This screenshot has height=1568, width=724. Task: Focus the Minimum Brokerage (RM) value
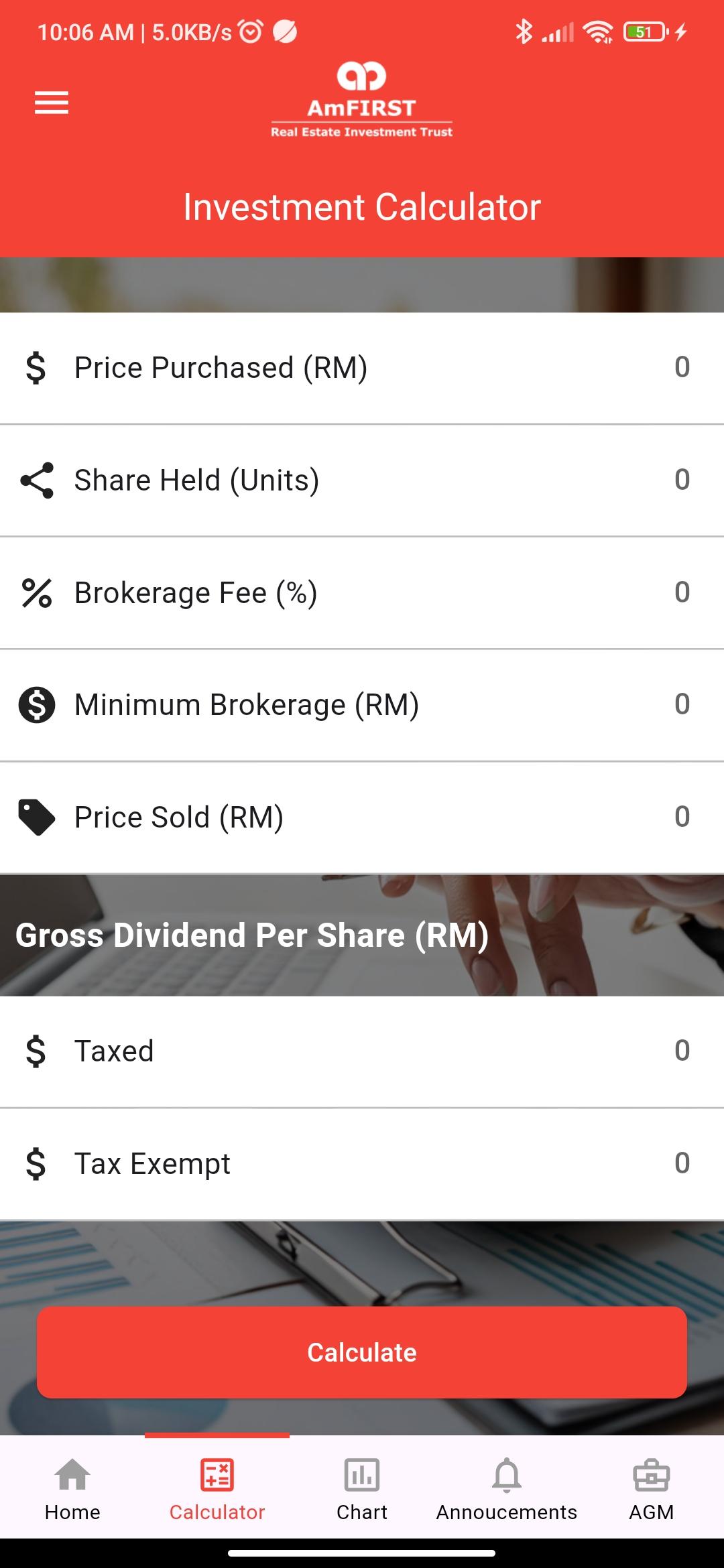681,704
